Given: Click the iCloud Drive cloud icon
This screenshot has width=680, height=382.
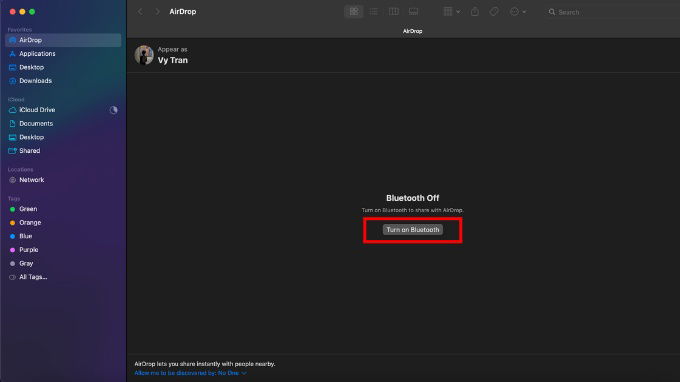Looking at the screenshot, I should click(13, 110).
